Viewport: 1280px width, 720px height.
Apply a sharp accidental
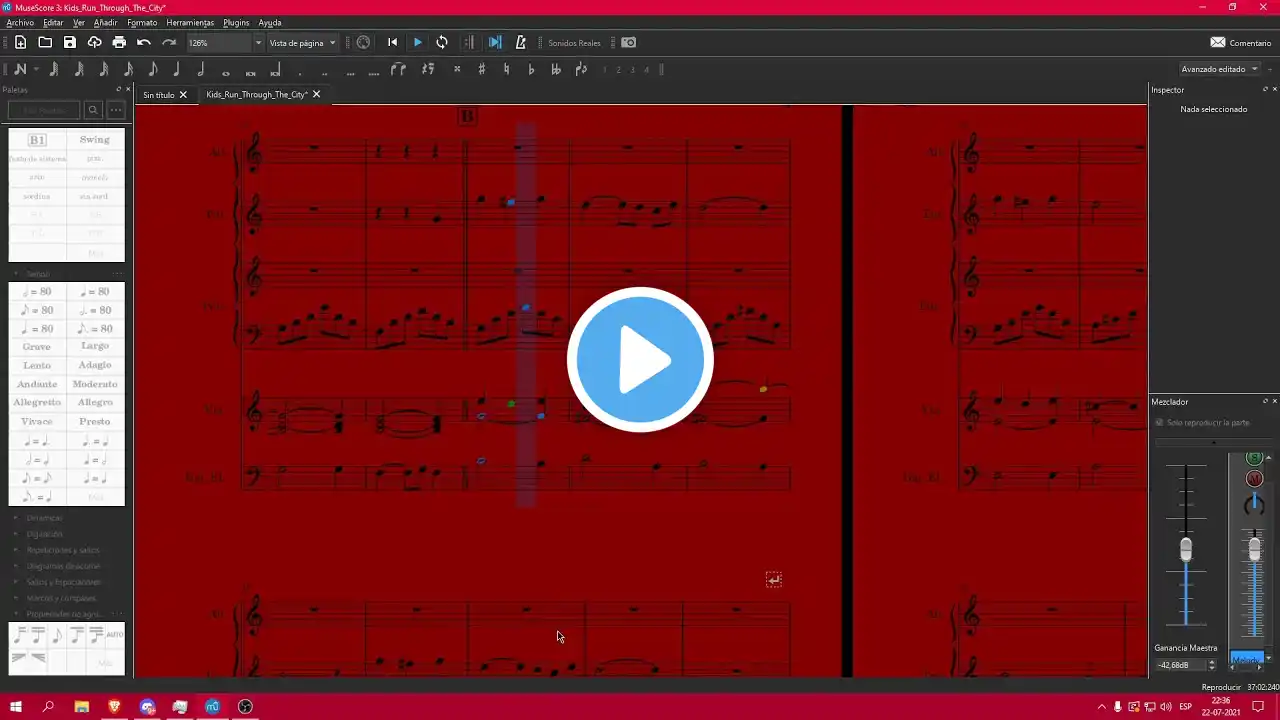pos(482,69)
